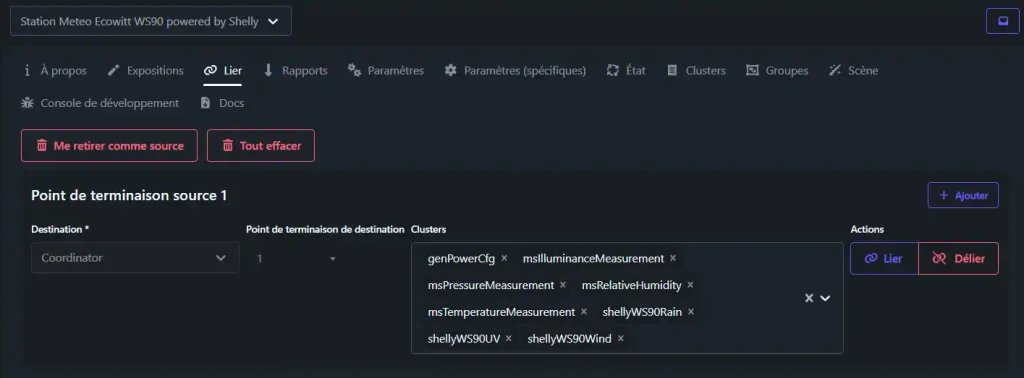
Task: Remove shellyWS90UV cluster tag
Action: coord(509,339)
